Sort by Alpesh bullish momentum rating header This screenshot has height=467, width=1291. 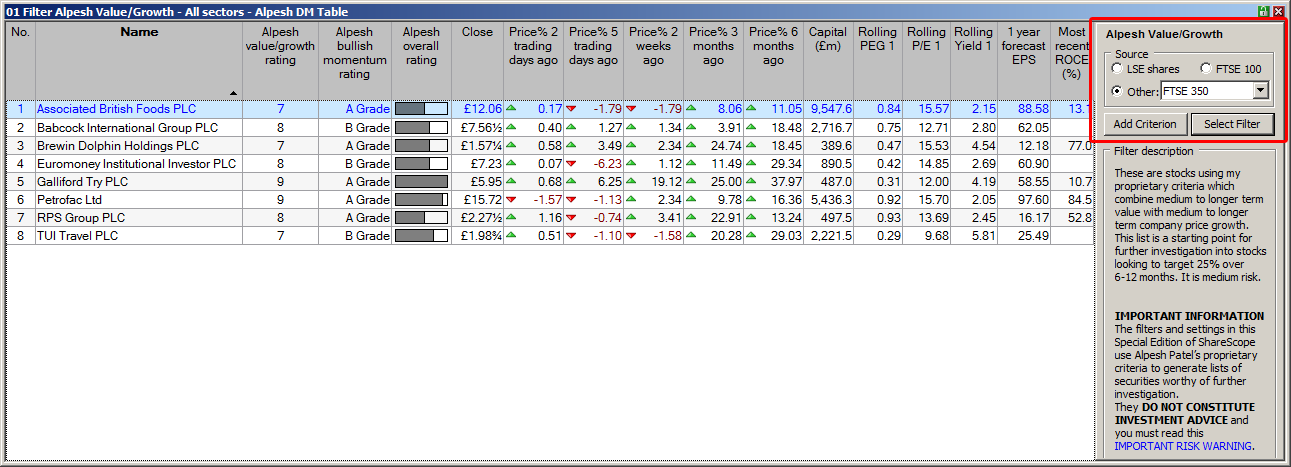pos(354,60)
